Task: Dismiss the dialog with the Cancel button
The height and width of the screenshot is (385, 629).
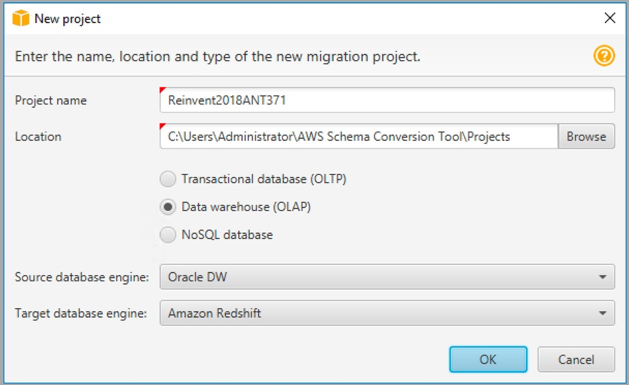Action: [x=576, y=359]
